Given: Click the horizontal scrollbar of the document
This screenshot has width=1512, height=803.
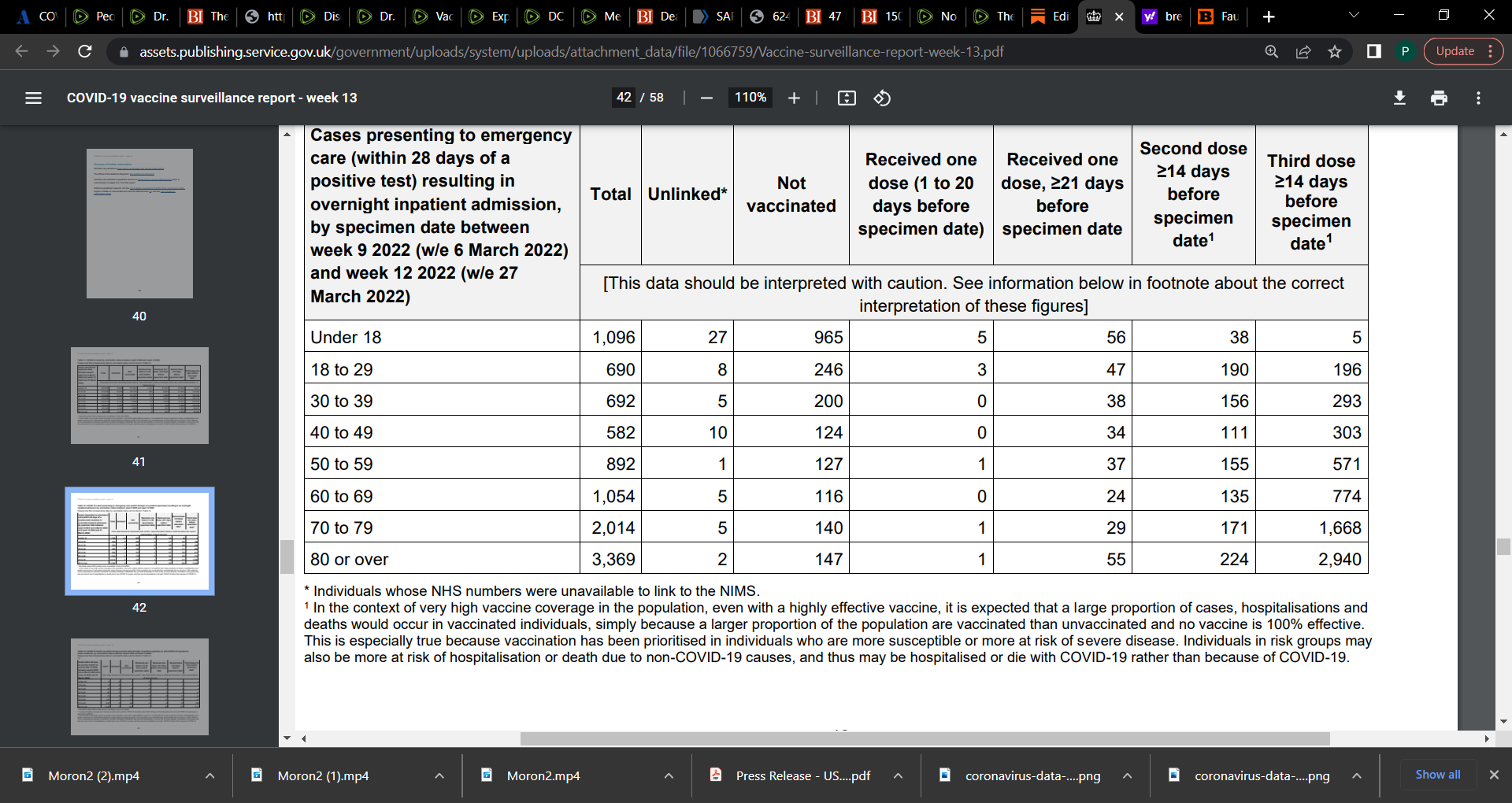Looking at the screenshot, I should point(925,738).
